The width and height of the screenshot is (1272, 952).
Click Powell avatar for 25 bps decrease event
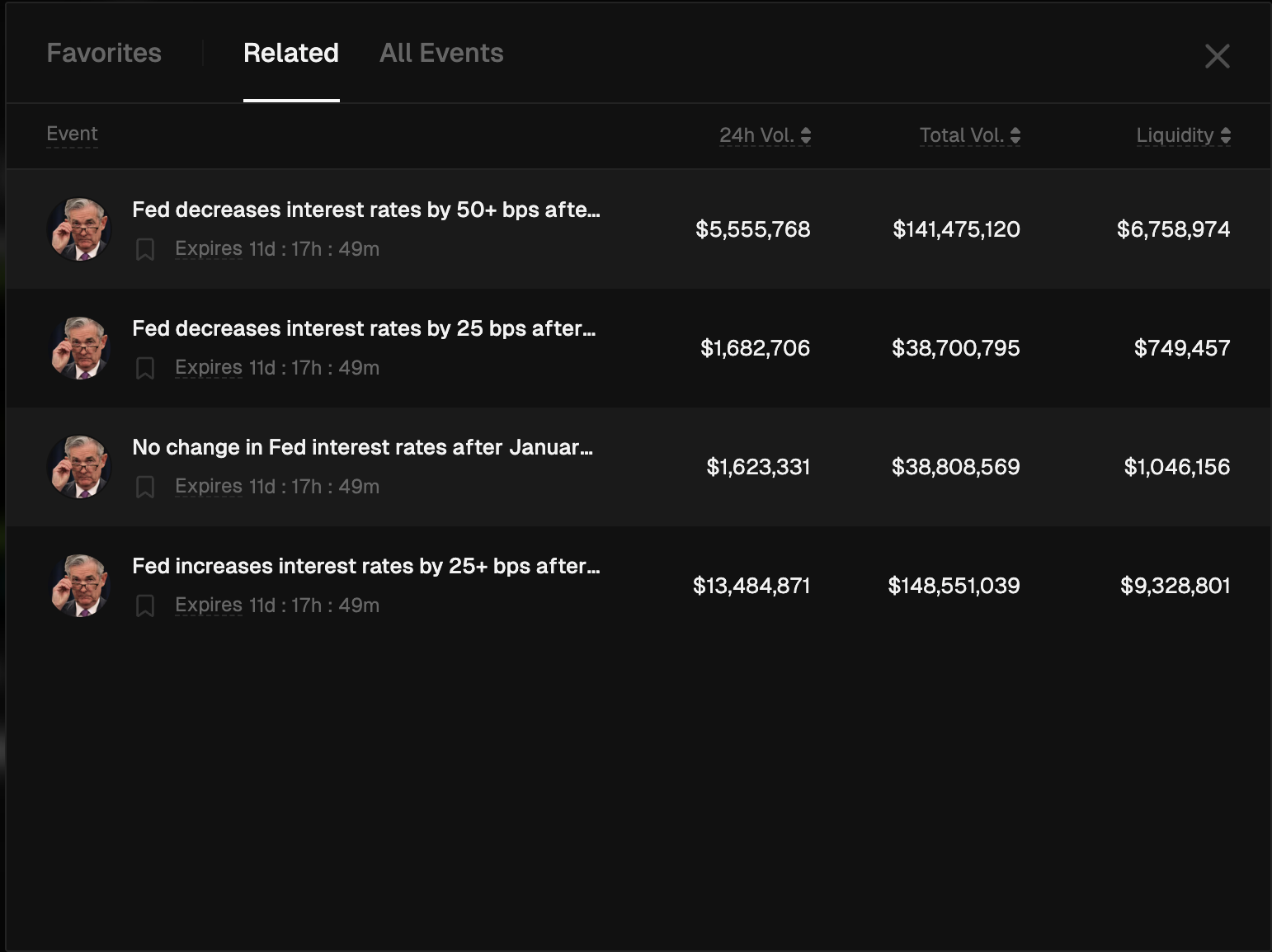coord(80,348)
